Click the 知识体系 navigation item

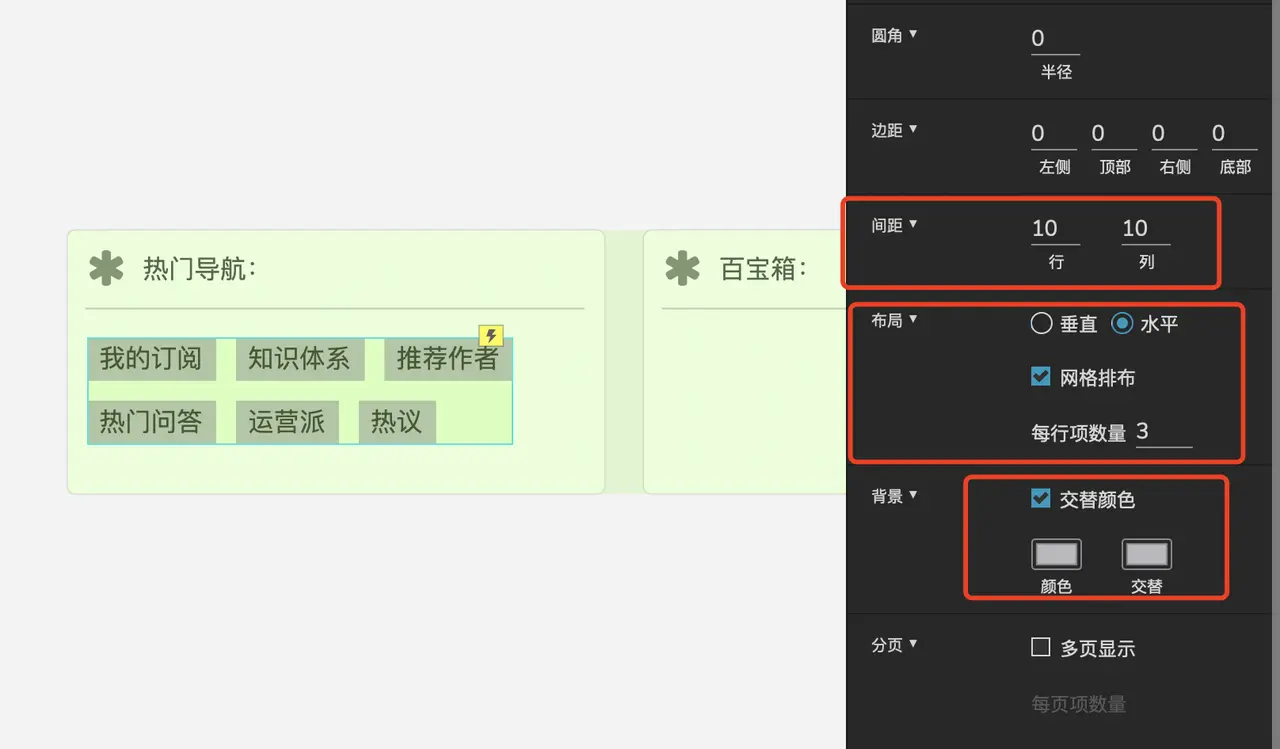click(299, 359)
